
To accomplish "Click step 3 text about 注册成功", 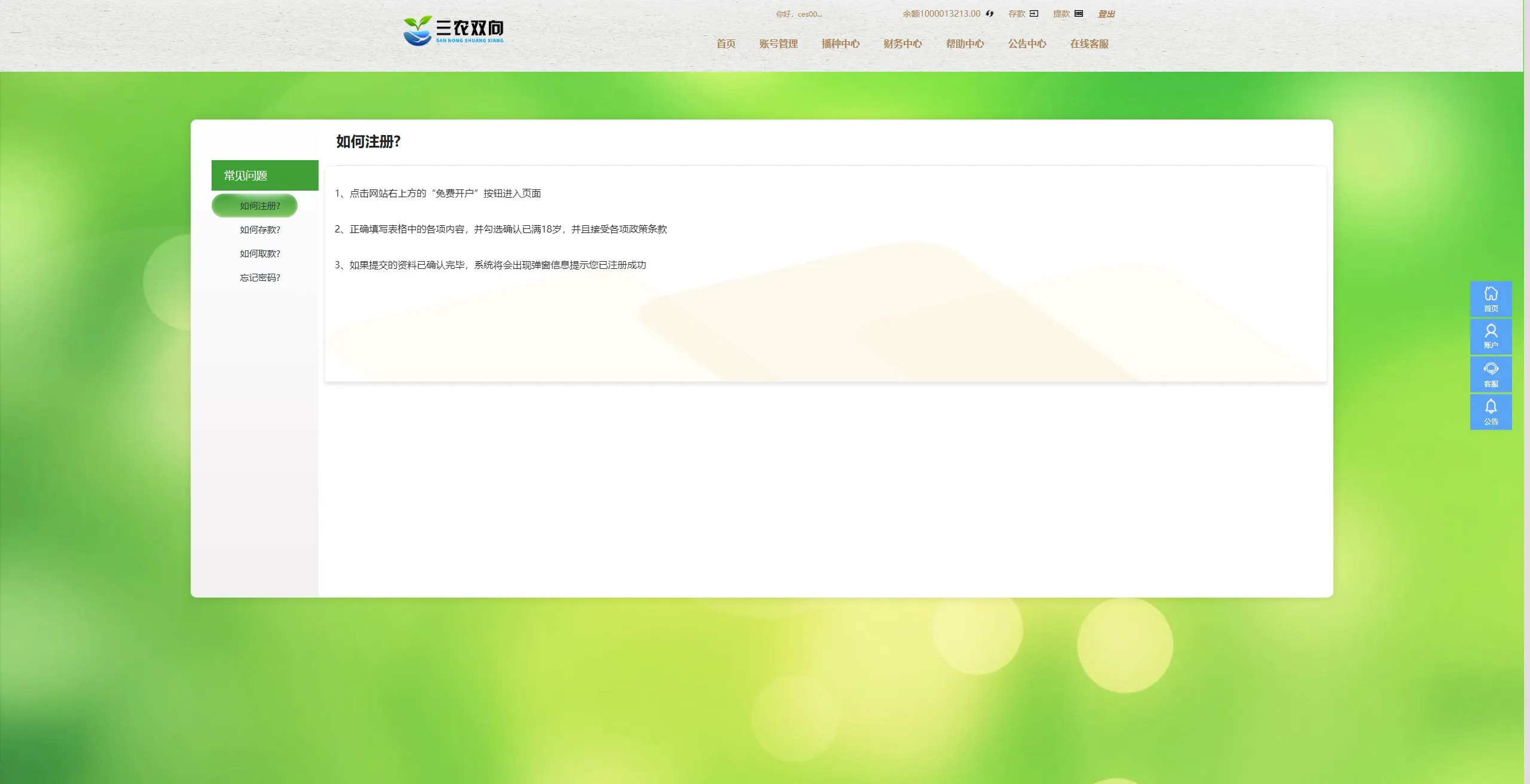I will 490,265.
